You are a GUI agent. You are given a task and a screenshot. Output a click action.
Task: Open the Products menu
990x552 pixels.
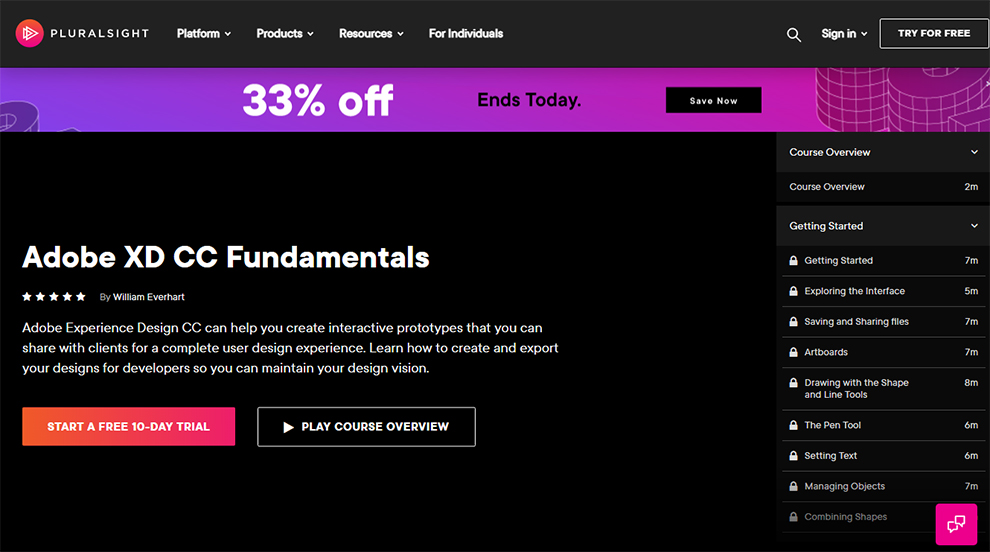(x=284, y=34)
